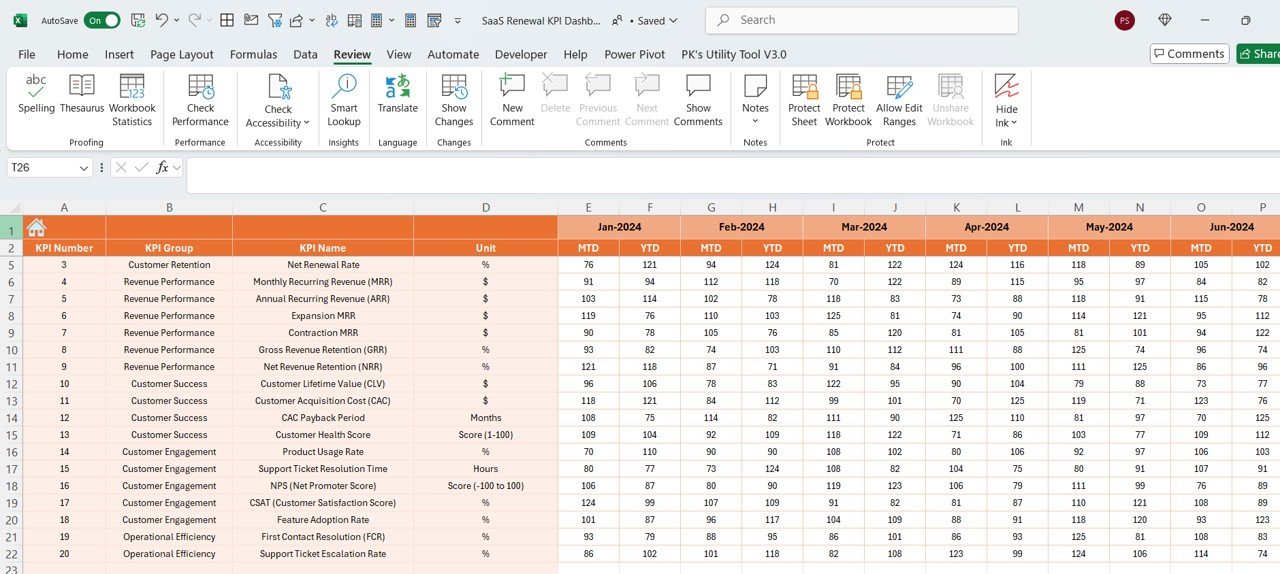Click cell 'CAC Payback Period'
The width and height of the screenshot is (1280, 574).
click(323, 418)
